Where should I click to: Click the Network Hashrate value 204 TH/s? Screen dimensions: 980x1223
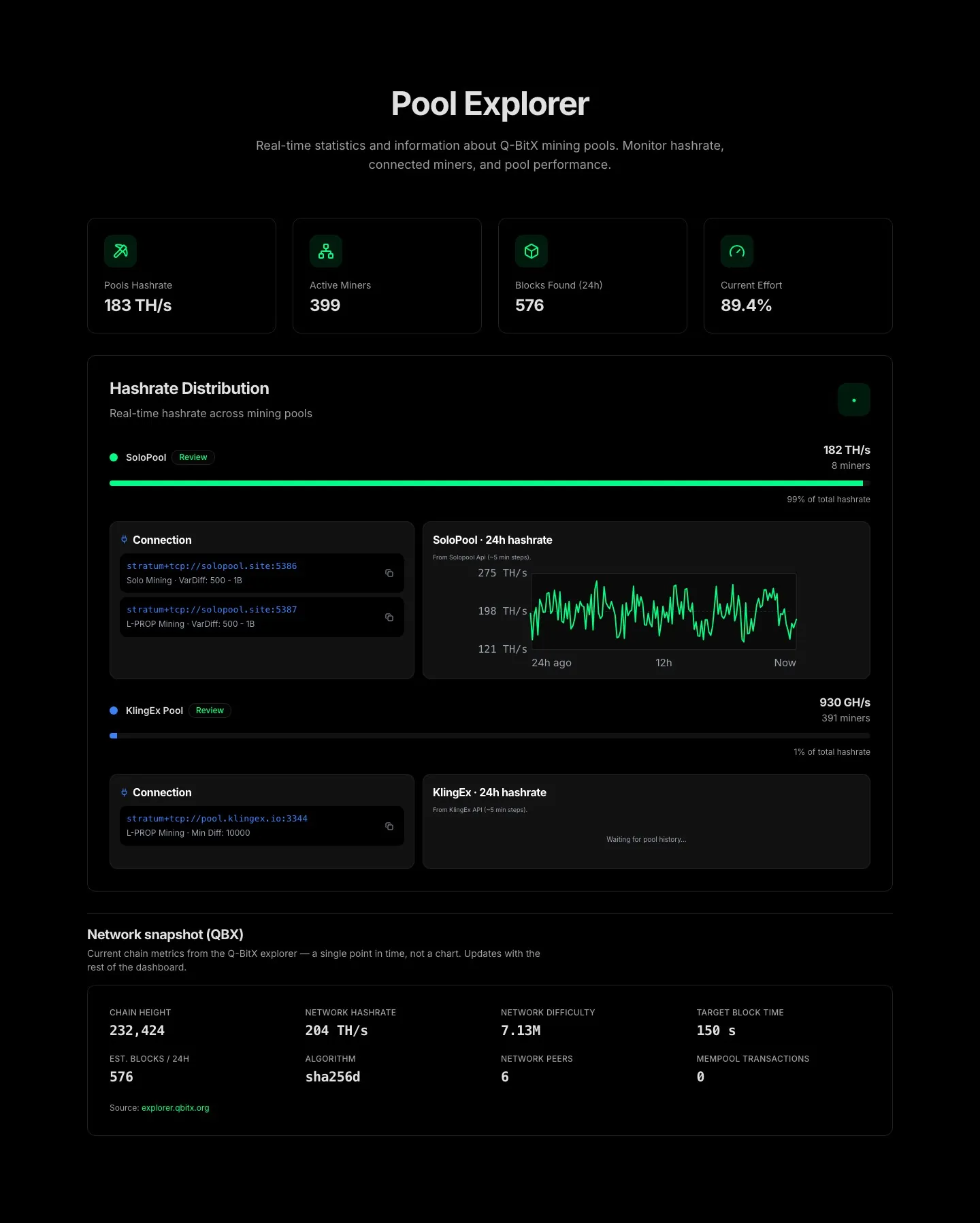336,1030
